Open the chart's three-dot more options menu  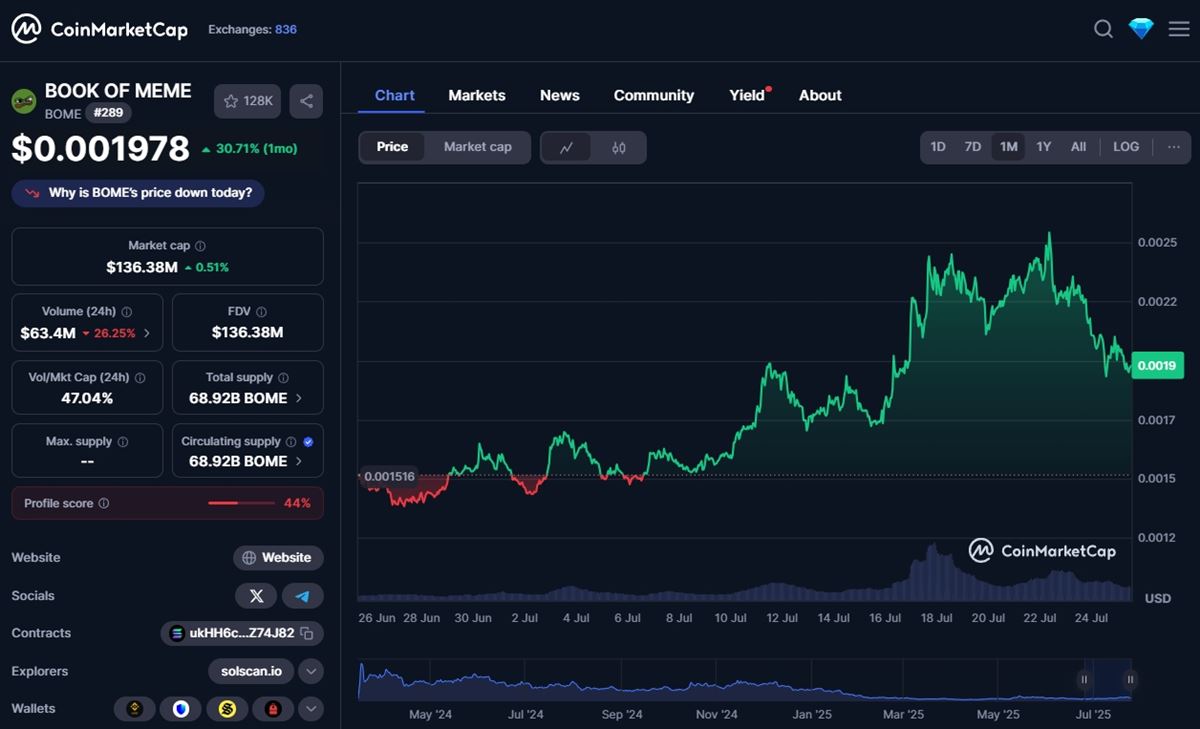coord(1173,147)
